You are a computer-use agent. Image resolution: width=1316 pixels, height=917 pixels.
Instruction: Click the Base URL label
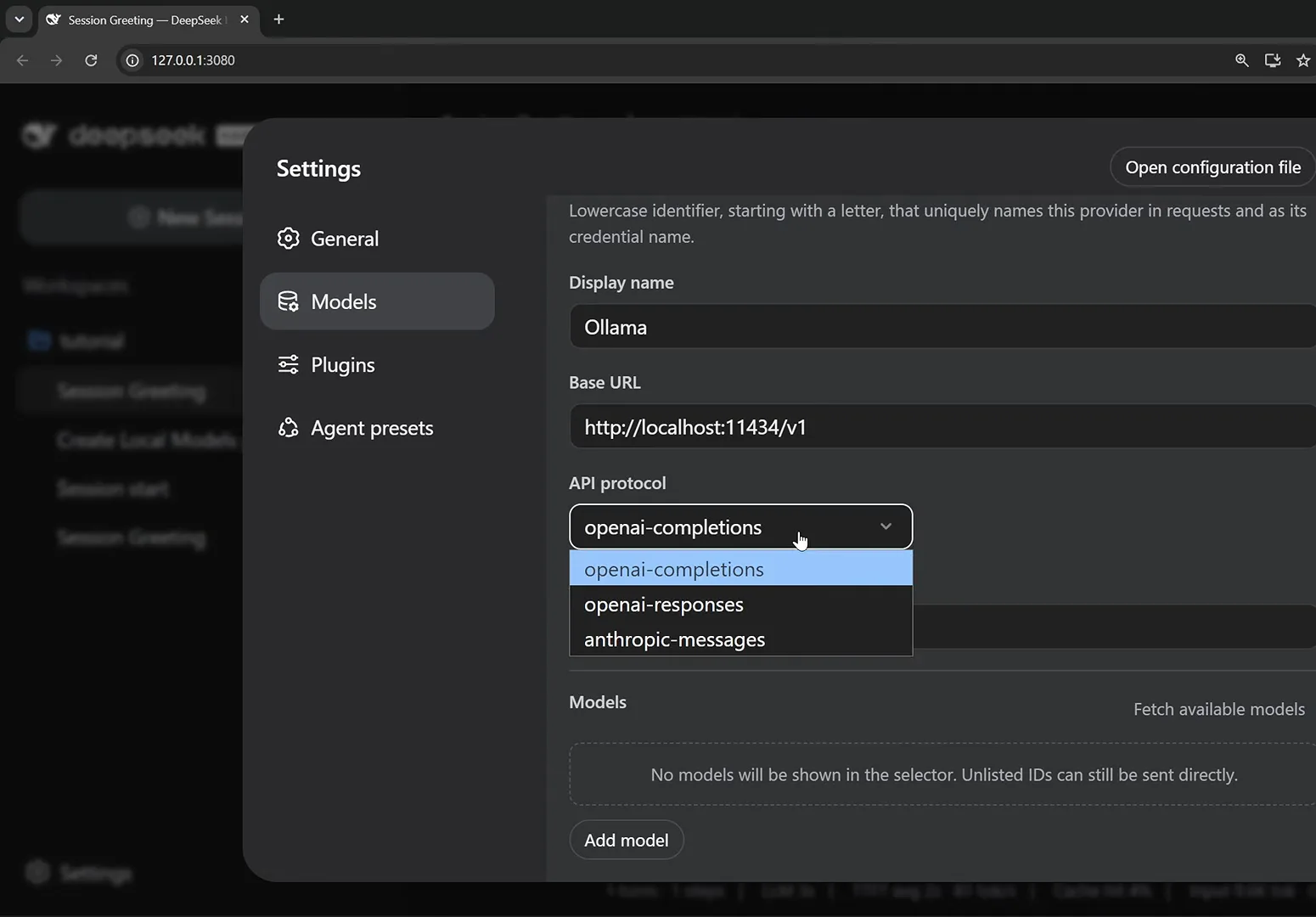point(605,383)
